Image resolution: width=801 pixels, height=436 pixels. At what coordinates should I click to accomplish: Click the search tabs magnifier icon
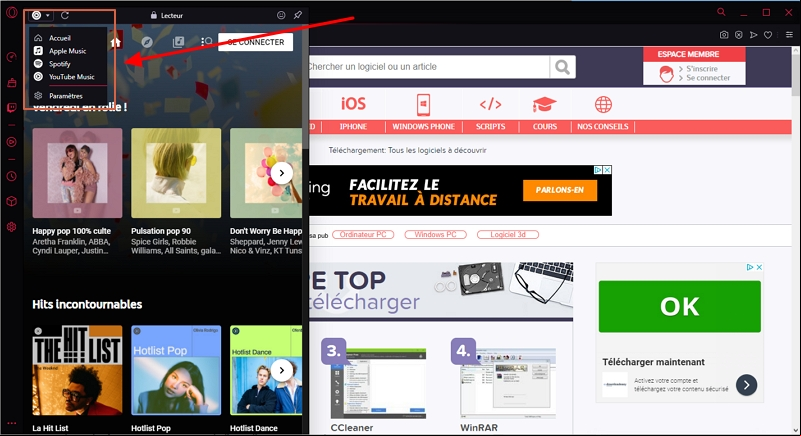click(x=721, y=12)
